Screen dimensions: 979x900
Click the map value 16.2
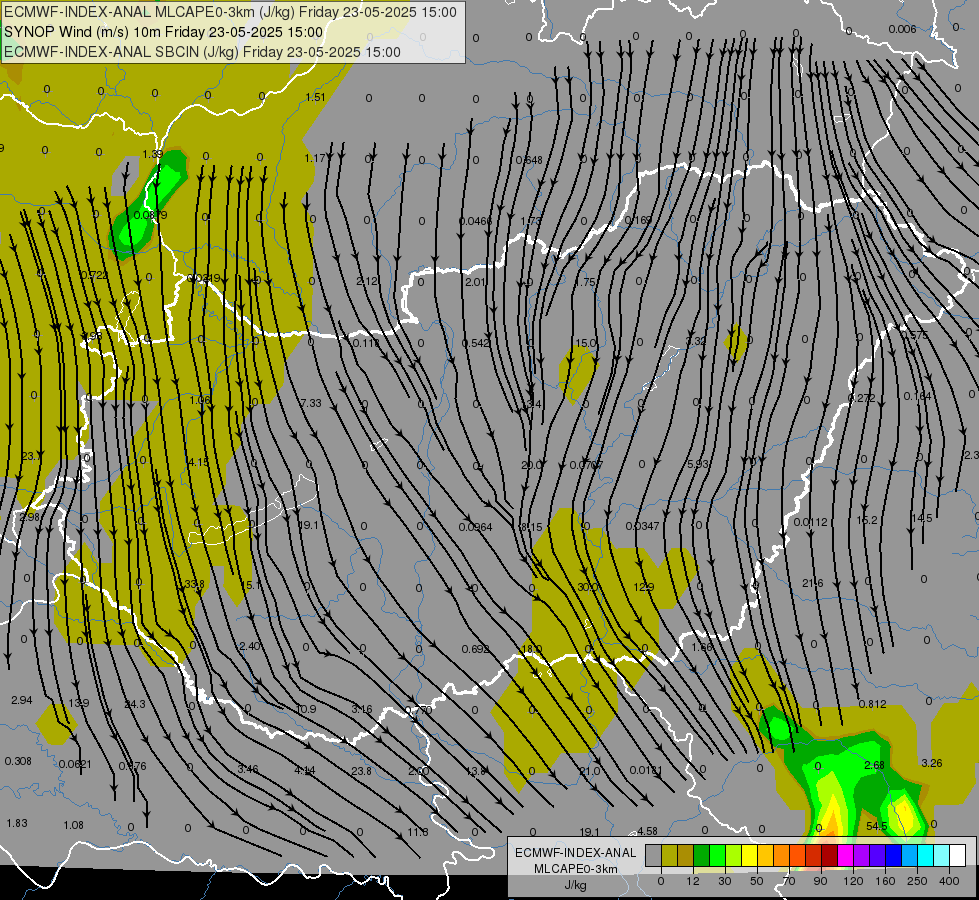(x=867, y=520)
